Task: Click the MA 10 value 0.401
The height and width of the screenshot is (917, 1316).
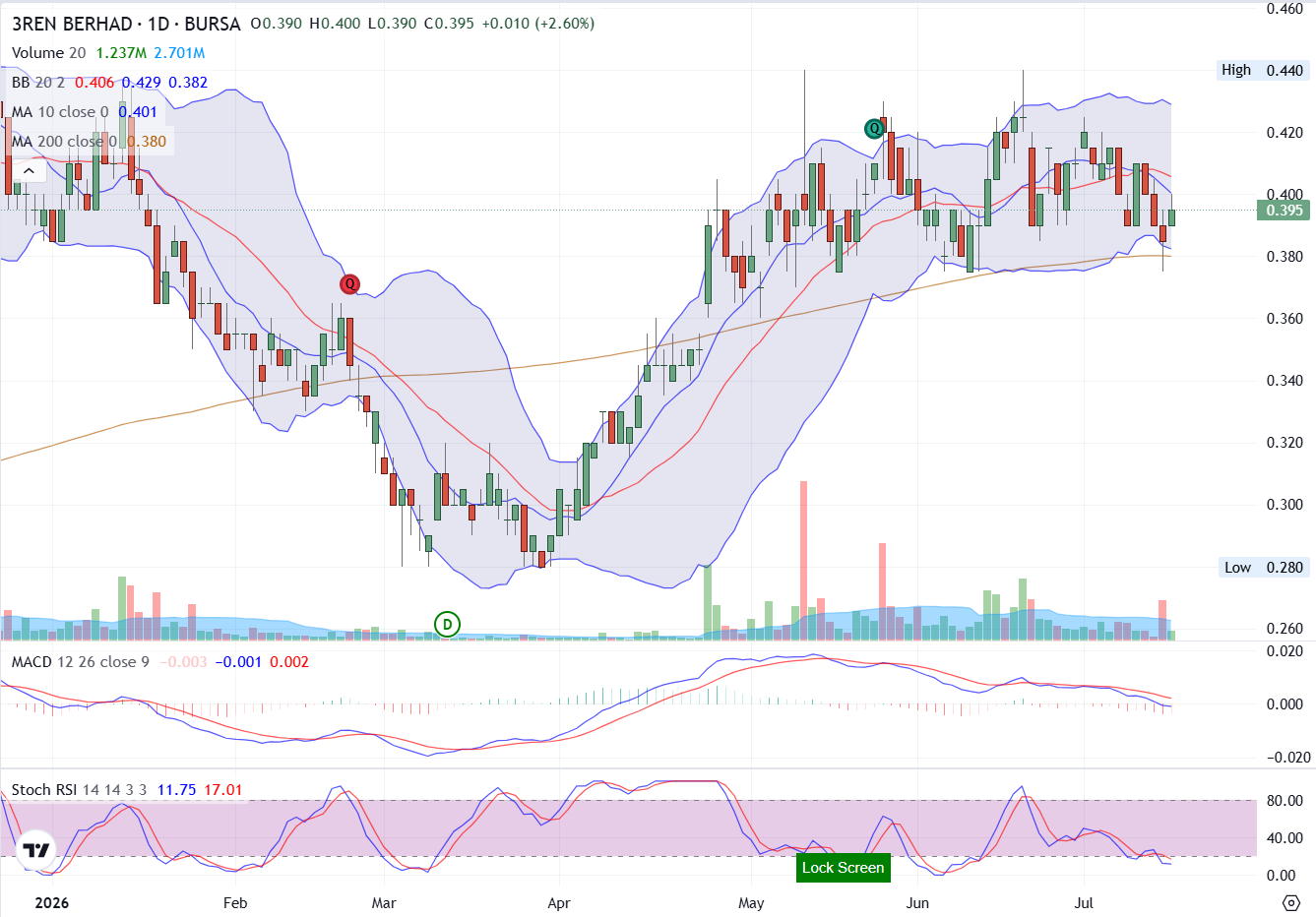Action: point(138,112)
